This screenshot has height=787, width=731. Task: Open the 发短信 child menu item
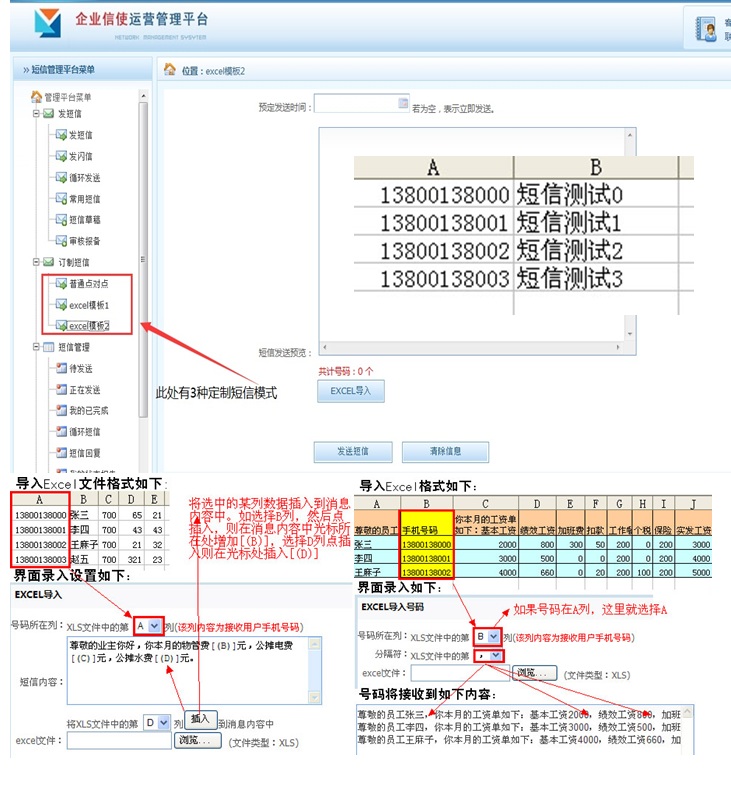pos(80,135)
